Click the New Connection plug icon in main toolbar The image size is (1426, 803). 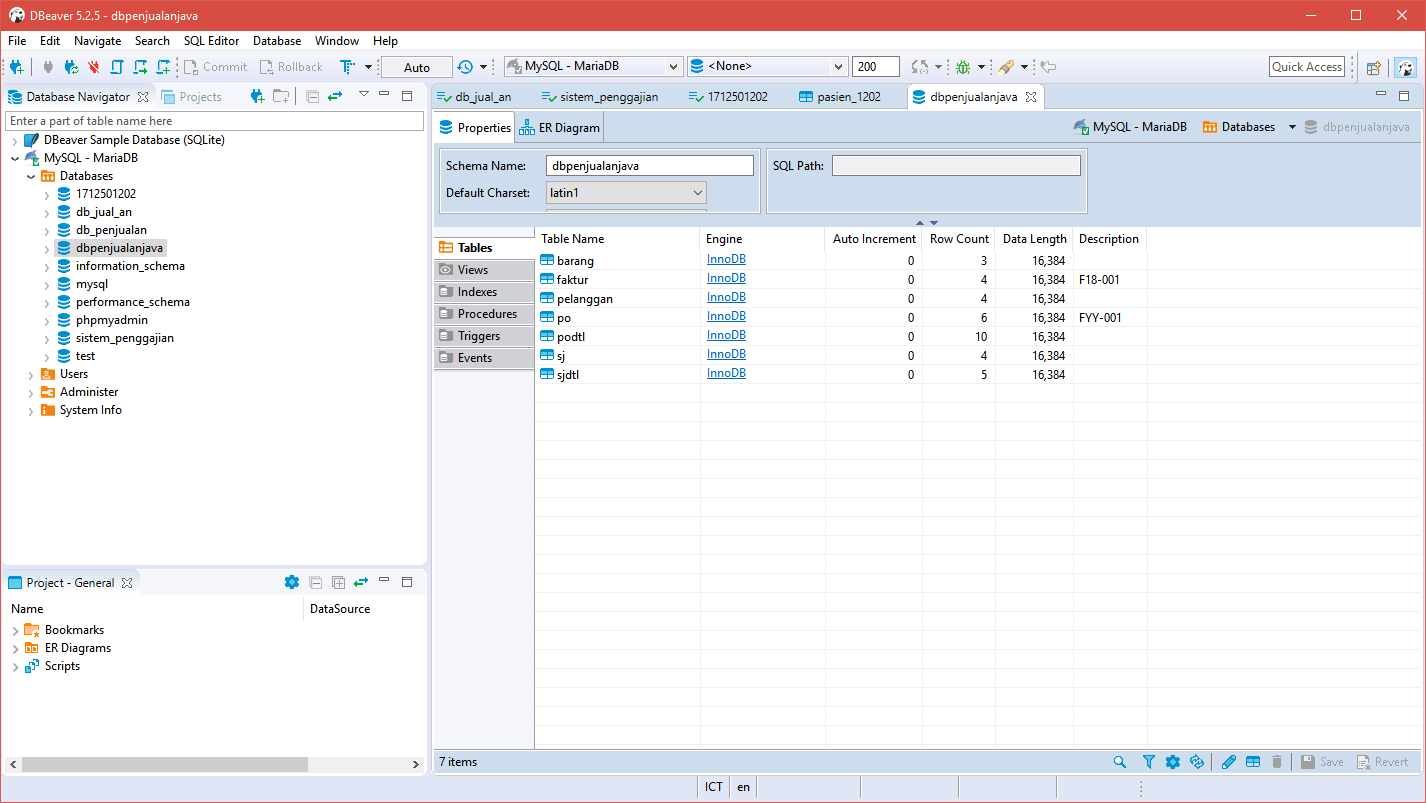point(17,67)
